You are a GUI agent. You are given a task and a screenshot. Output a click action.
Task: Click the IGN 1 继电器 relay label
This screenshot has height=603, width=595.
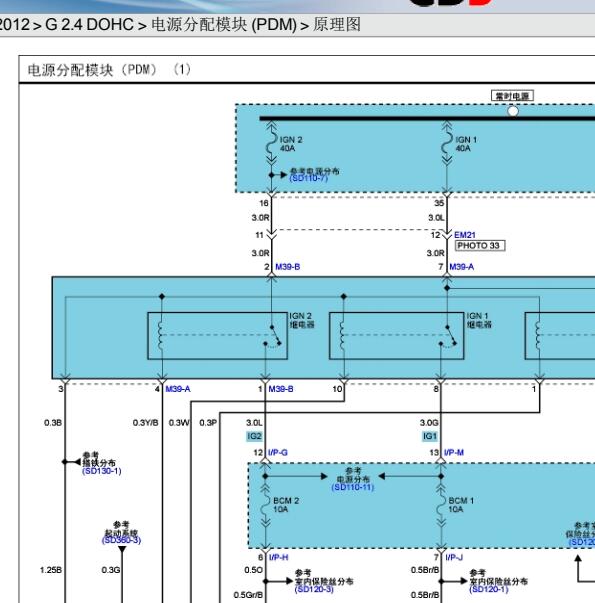479,320
